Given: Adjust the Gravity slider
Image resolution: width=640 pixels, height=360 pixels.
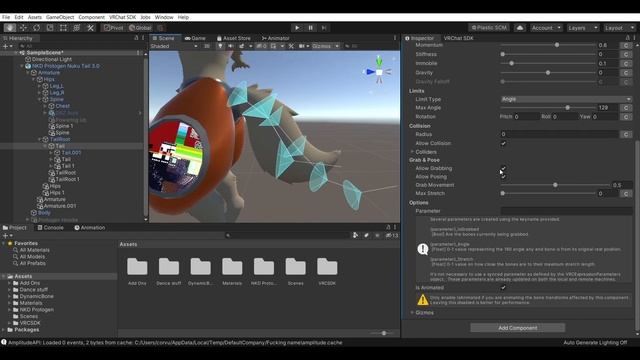Looking at the screenshot, I should 548,73.
